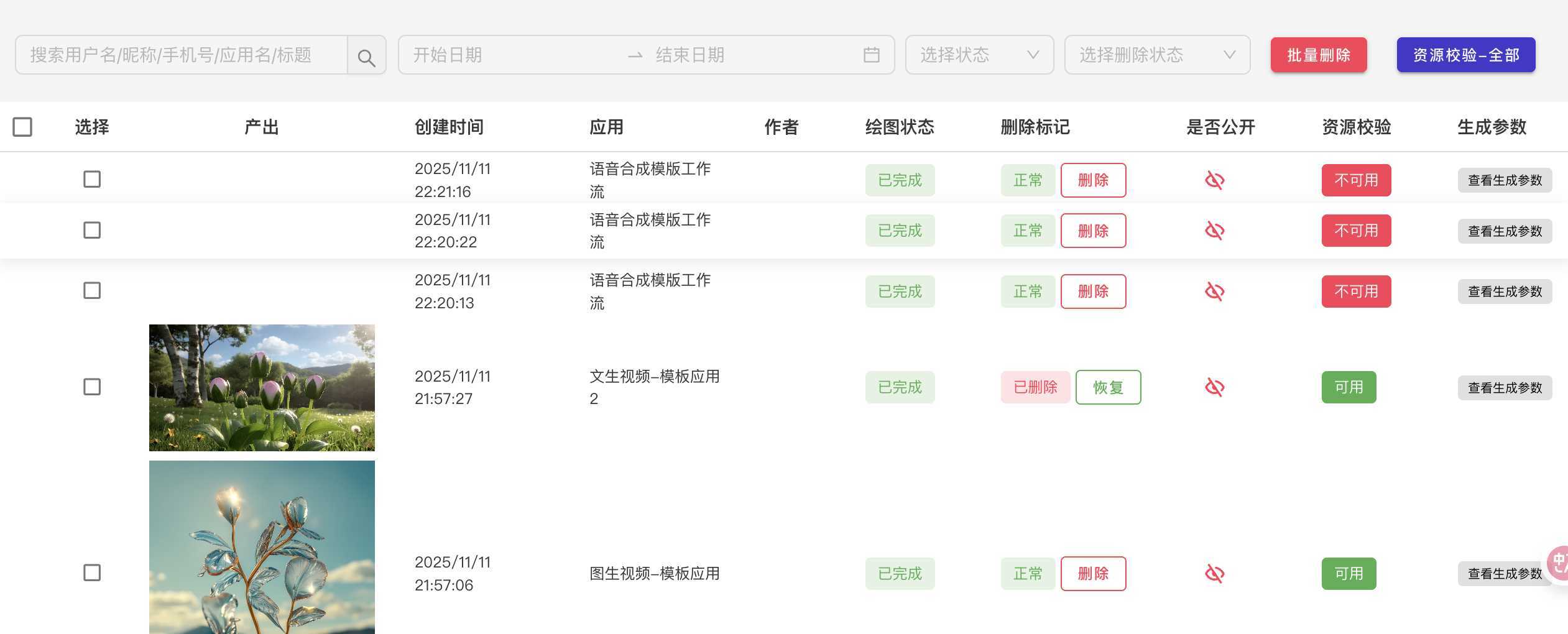This screenshot has height=634, width=1568.
Task: Open 查看生成参数 for the 22:20:13 row
Action: click(x=1504, y=292)
